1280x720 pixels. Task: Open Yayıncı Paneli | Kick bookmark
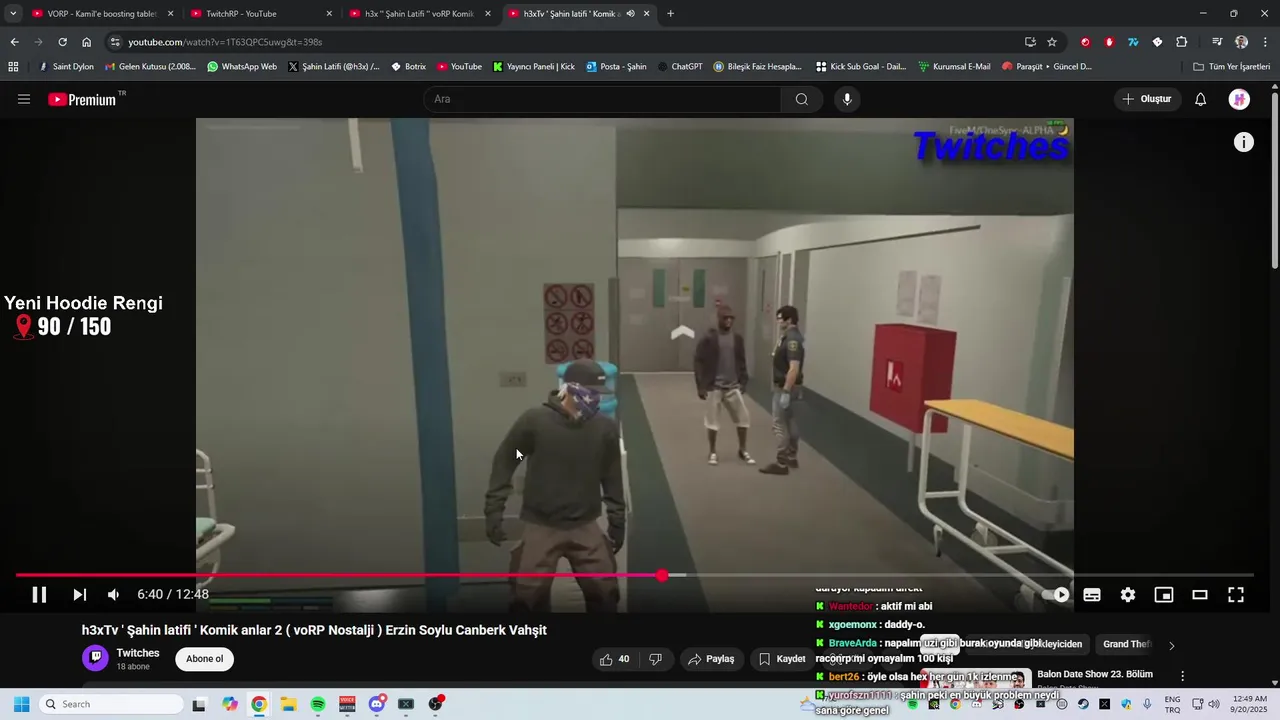[534, 67]
